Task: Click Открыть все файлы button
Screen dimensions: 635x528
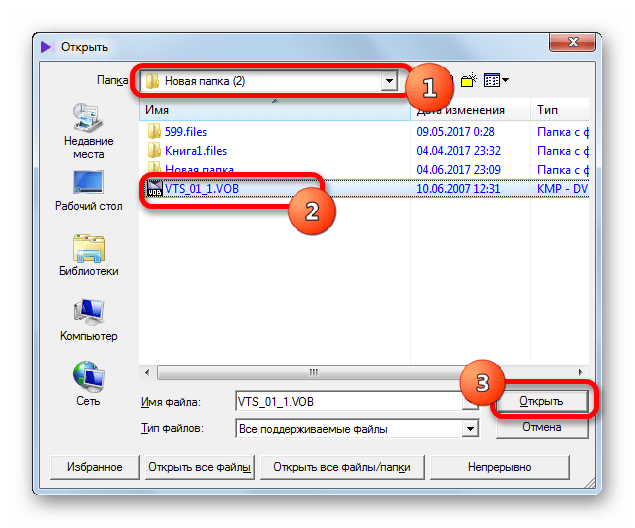Action: click(x=200, y=467)
